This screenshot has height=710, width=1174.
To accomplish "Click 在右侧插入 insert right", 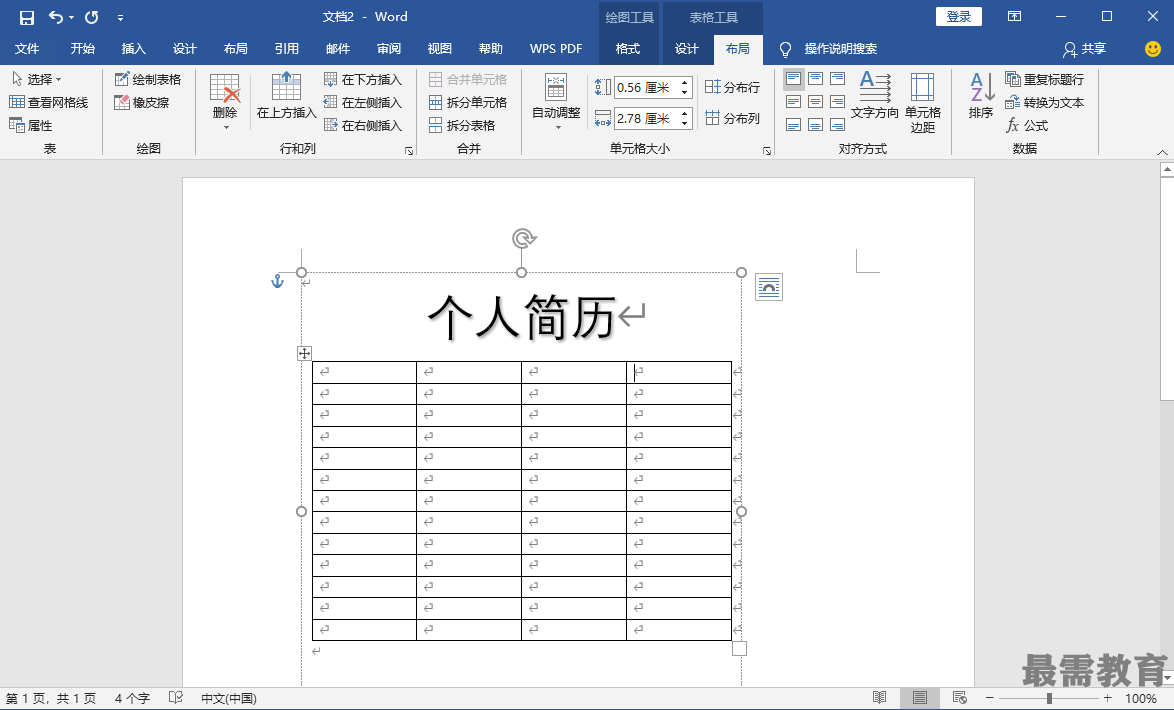I will tap(362, 125).
